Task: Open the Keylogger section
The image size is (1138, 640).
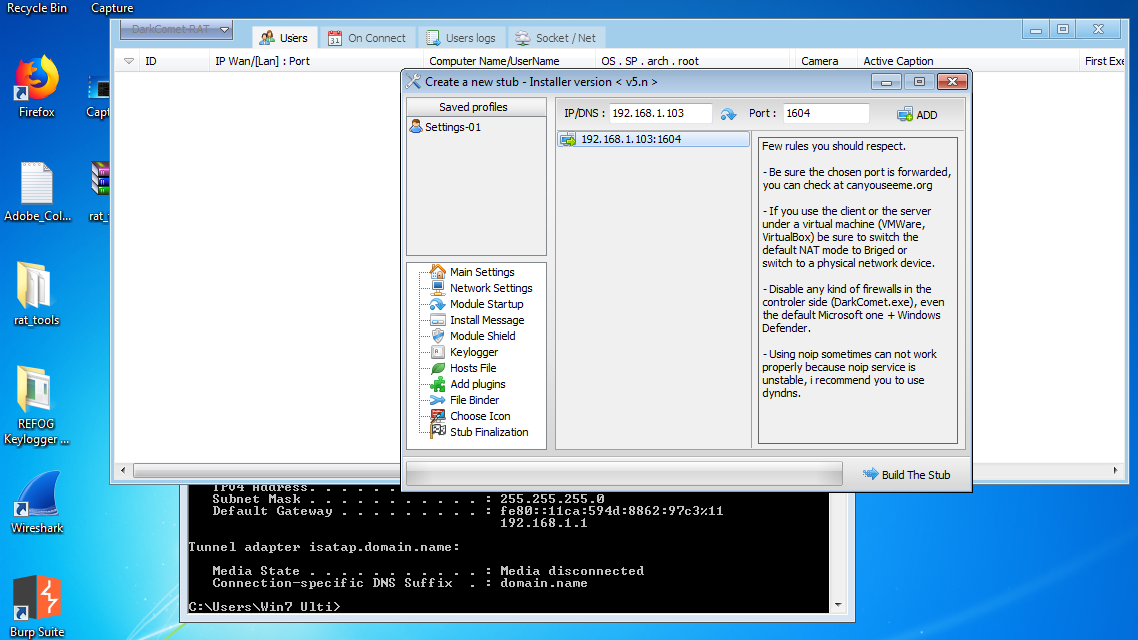Action: tap(474, 352)
